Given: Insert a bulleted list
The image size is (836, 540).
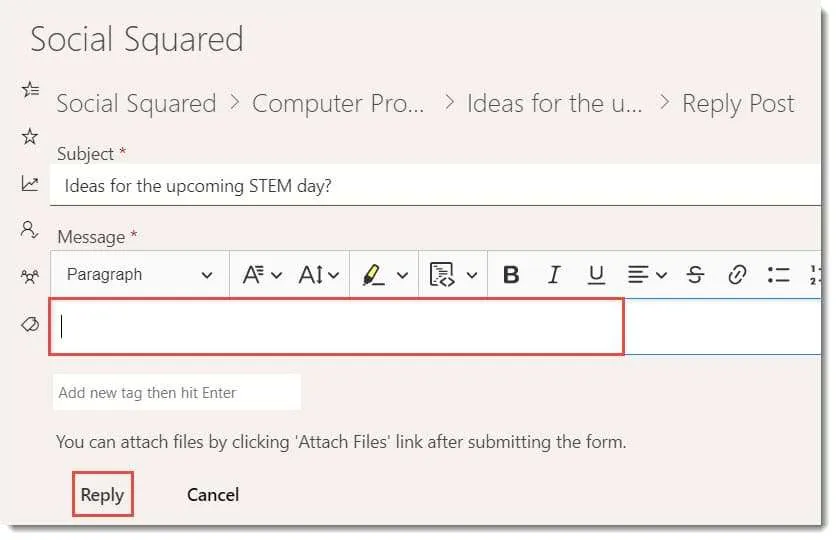Looking at the screenshot, I should pos(778,275).
